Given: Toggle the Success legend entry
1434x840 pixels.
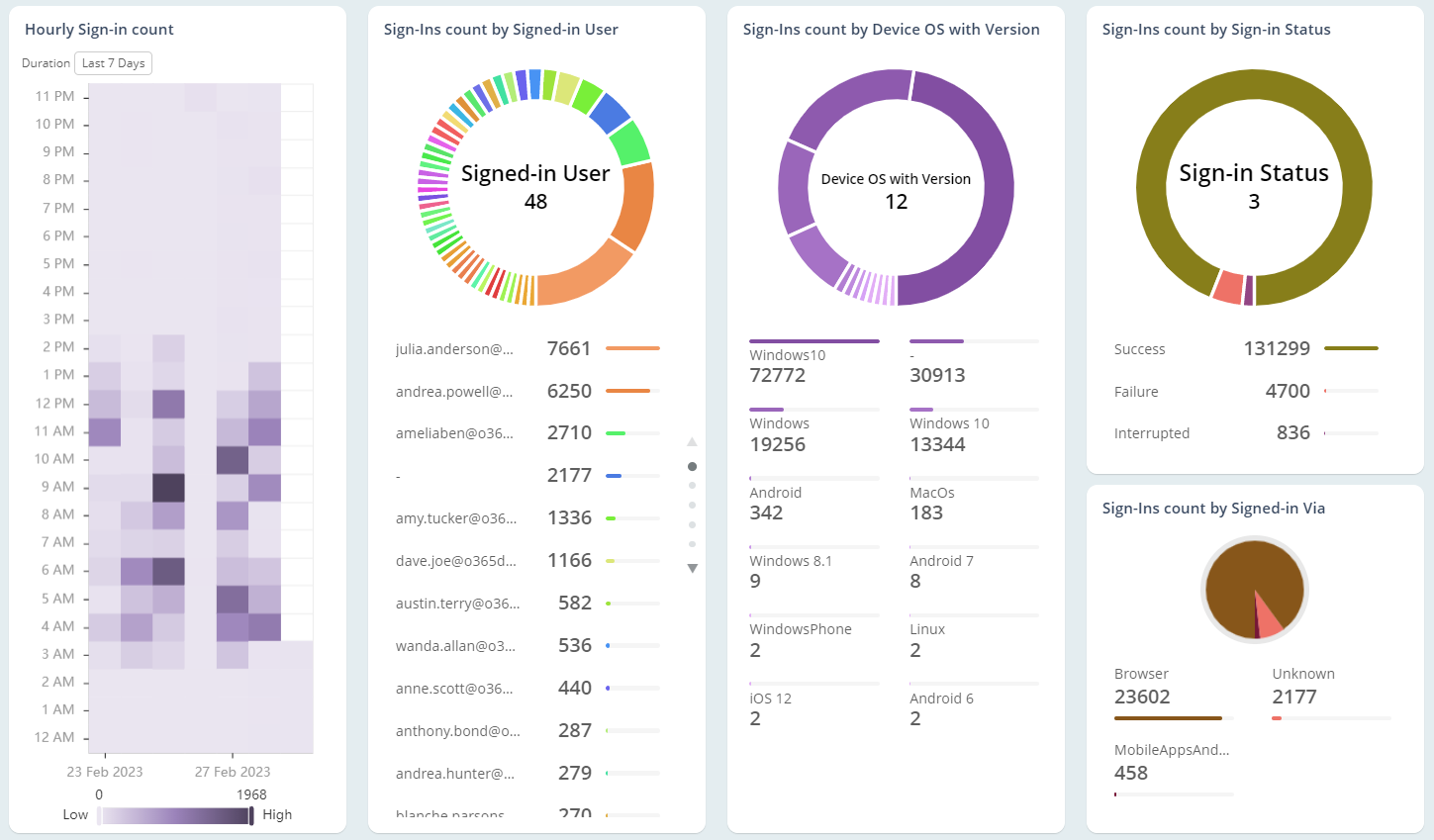Looking at the screenshot, I should [1140, 348].
